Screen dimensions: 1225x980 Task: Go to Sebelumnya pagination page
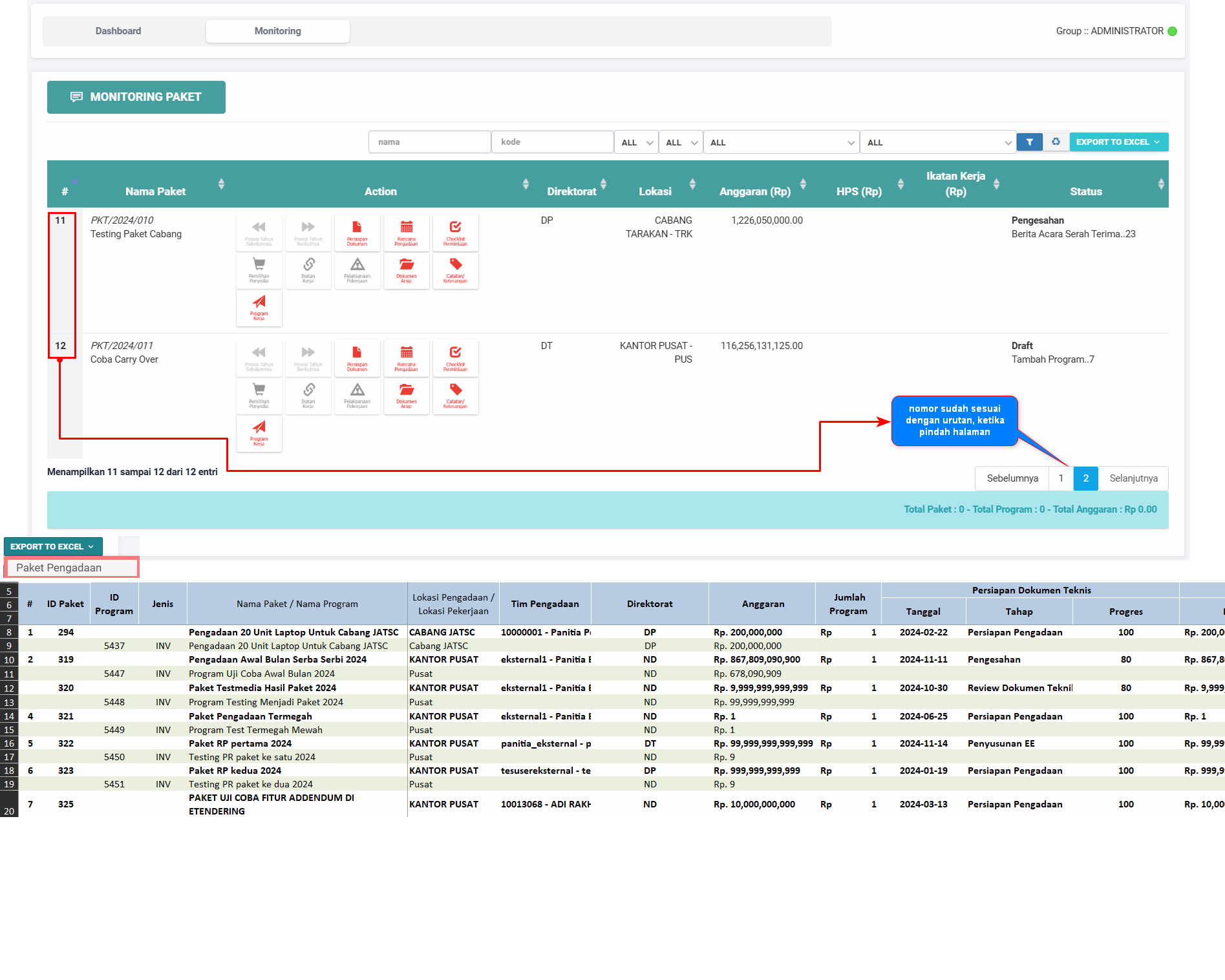(1012, 478)
